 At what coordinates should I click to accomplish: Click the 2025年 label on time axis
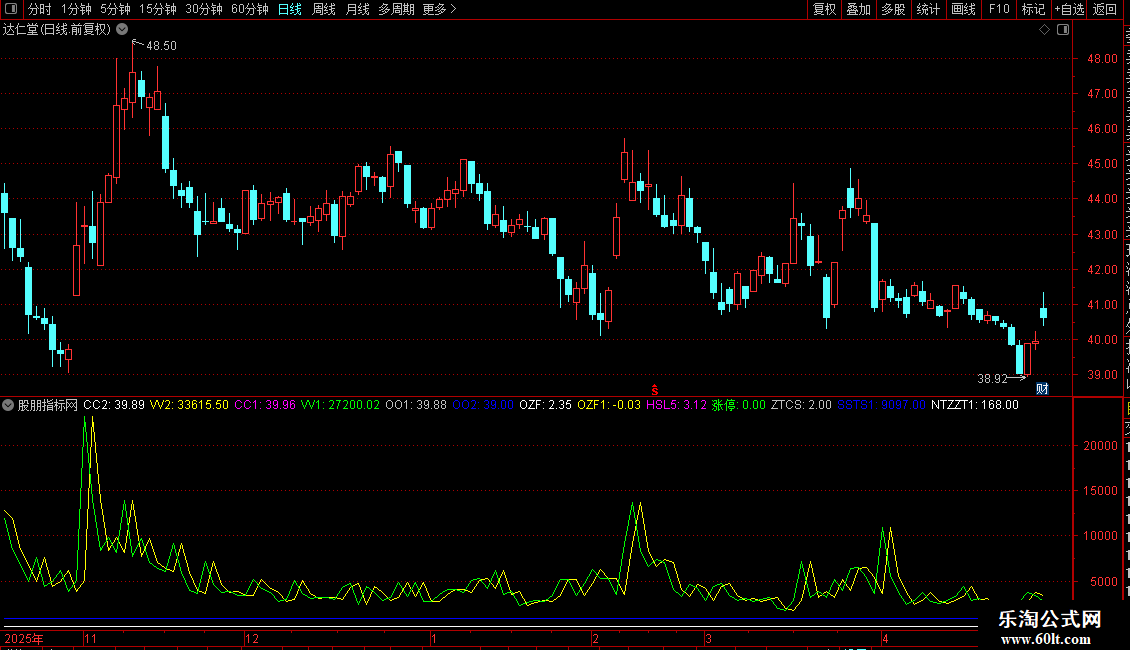pos(24,638)
